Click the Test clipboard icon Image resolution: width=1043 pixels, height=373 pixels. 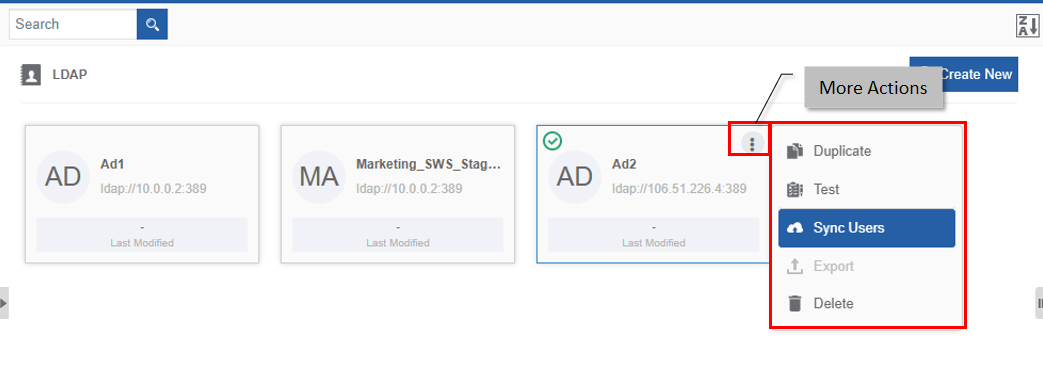pyautogui.click(x=795, y=190)
